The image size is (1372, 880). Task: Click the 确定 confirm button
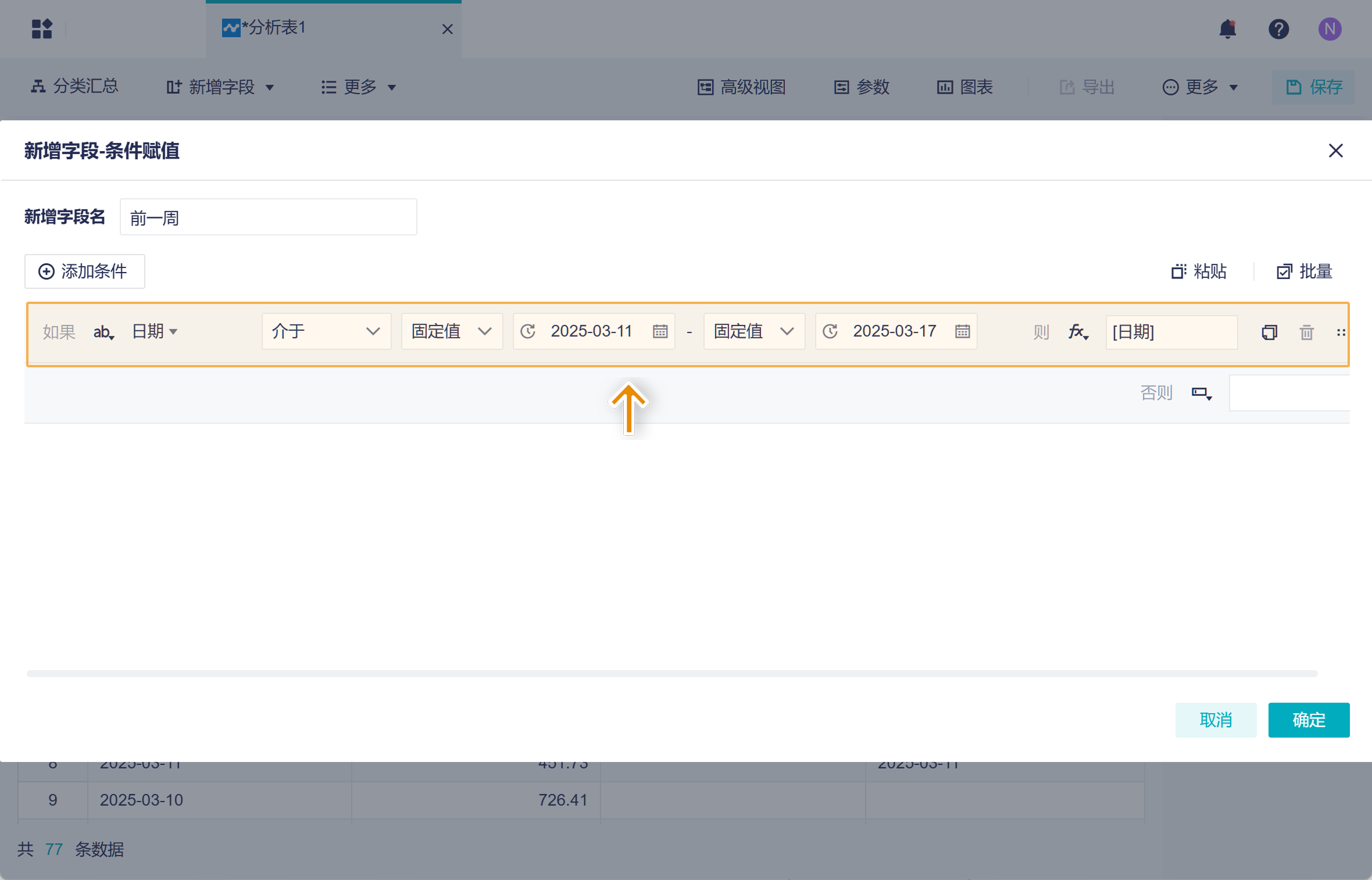(x=1308, y=720)
